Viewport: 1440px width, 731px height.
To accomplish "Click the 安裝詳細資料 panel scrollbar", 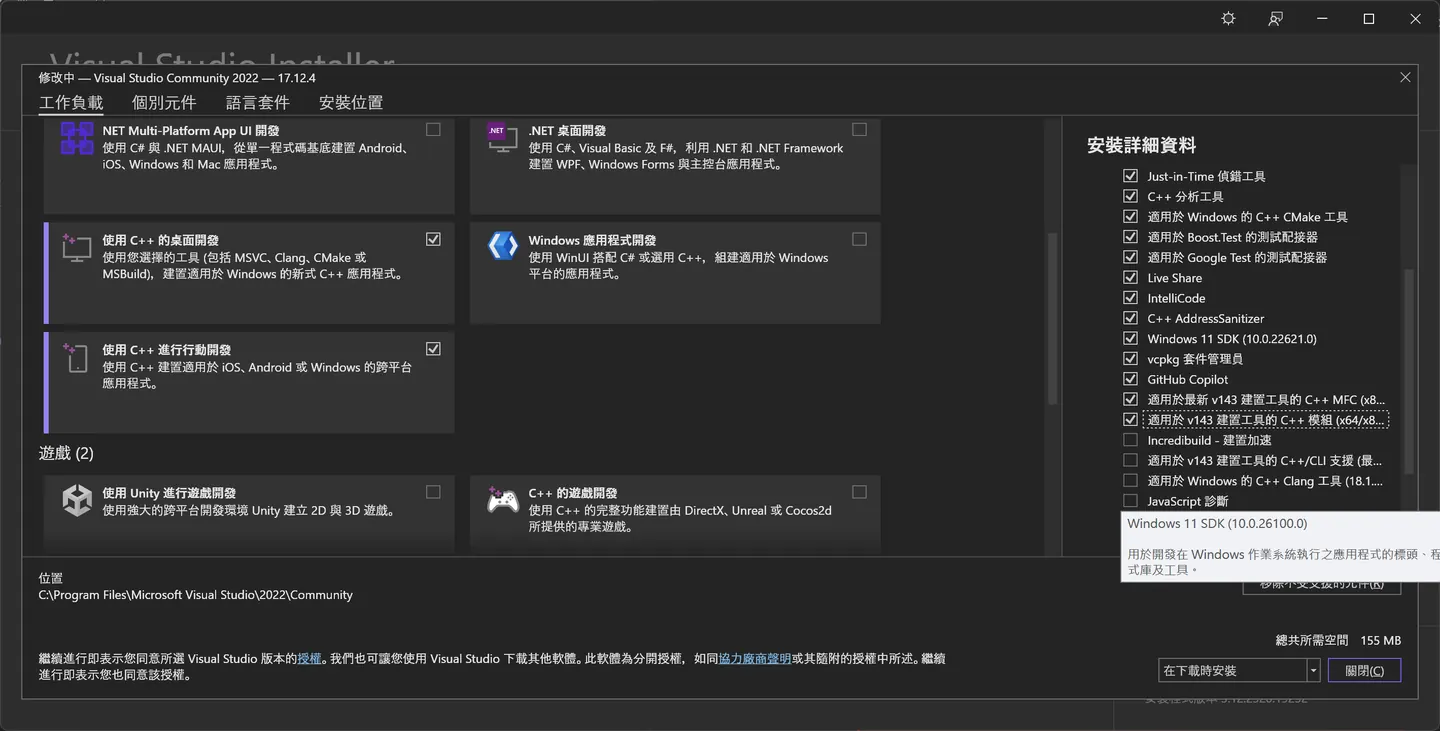I will pyautogui.click(x=1409, y=370).
